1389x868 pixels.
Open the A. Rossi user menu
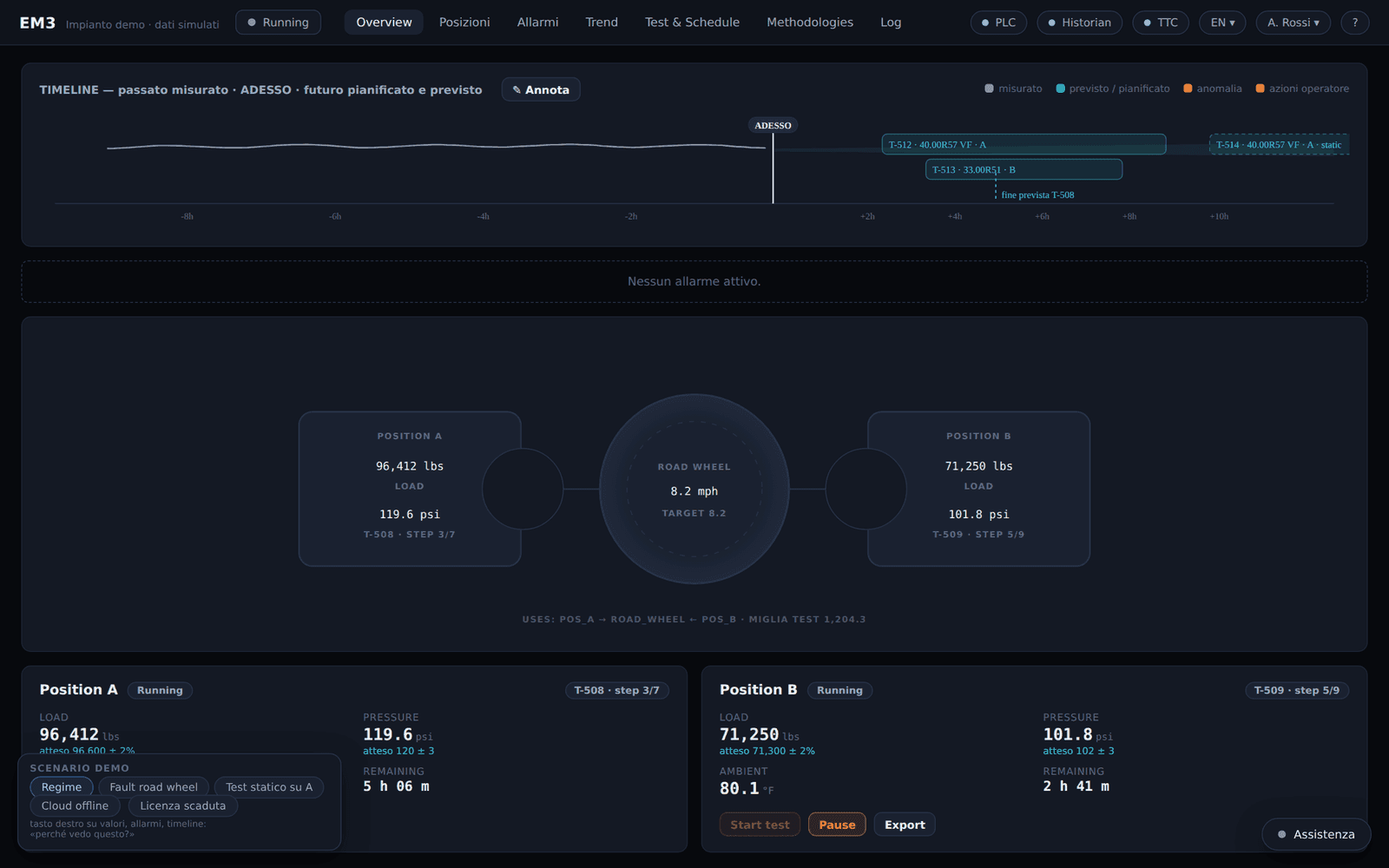(x=1293, y=23)
